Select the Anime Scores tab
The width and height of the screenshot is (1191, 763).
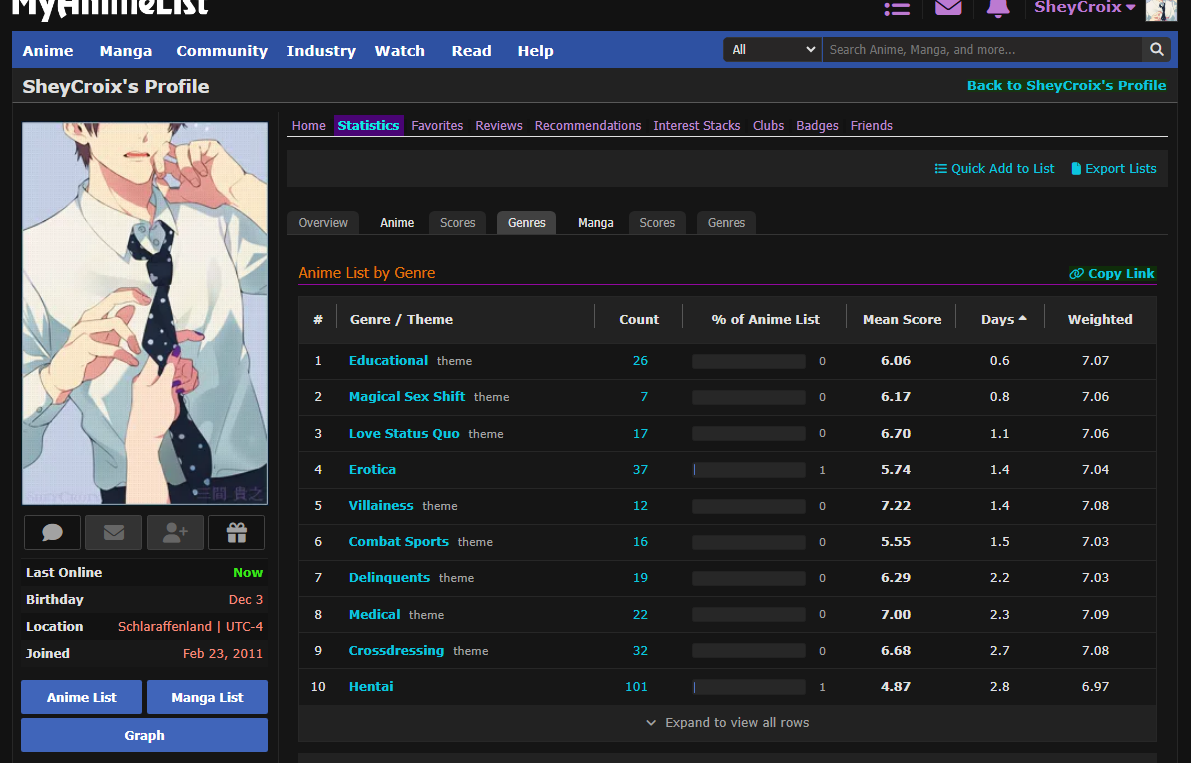pyautogui.click(x=457, y=222)
